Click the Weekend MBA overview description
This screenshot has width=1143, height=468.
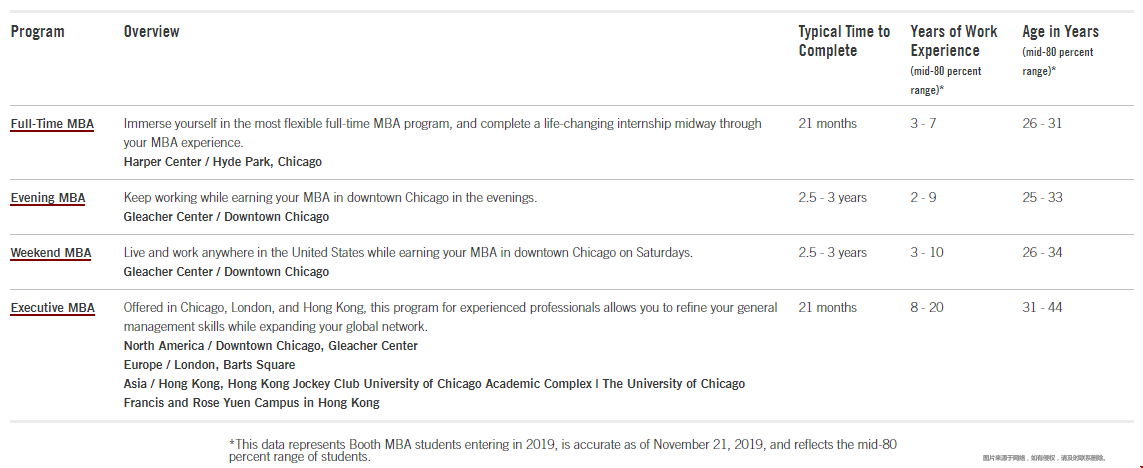[407, 252]
